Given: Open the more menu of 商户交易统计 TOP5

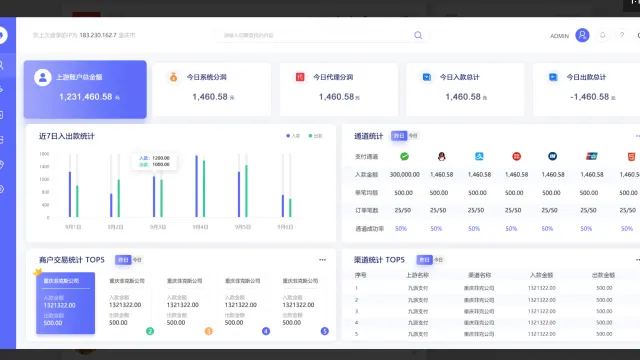Looking at the screenshot, I should point(322,260).
